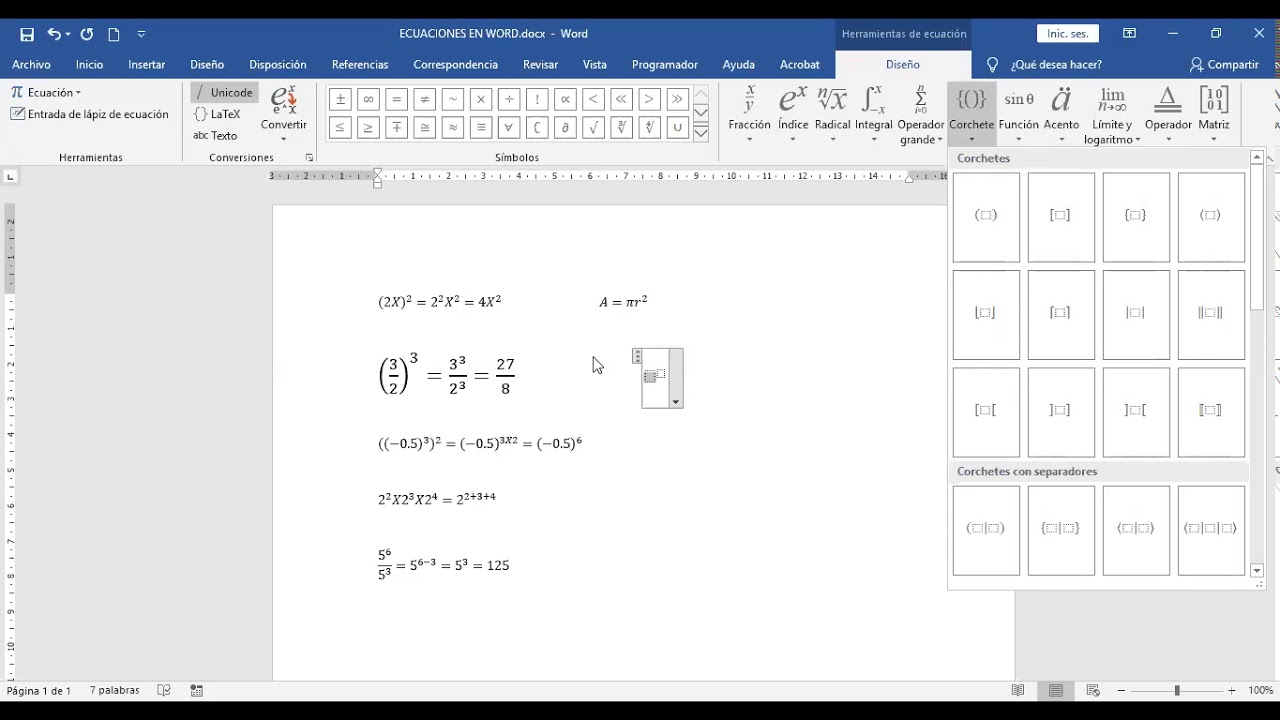Click the Inic. ses. sign-in button

[x=1068, y=34]
